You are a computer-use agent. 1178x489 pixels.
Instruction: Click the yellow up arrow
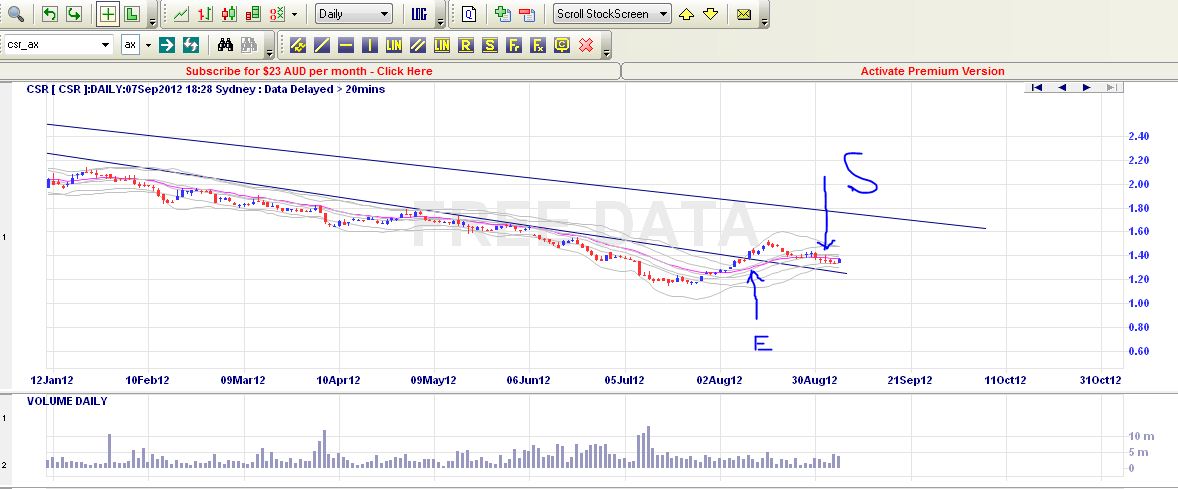(x=686, y=14)
